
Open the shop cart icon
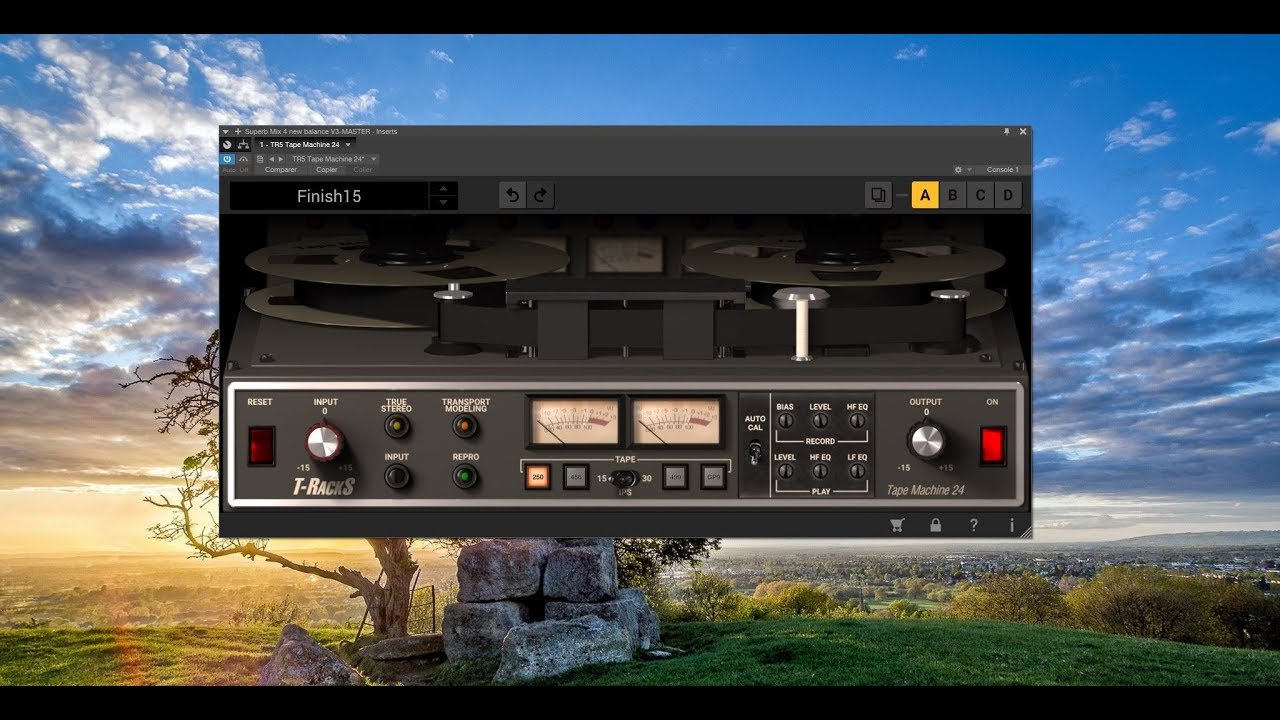click(x=897, y=525)
